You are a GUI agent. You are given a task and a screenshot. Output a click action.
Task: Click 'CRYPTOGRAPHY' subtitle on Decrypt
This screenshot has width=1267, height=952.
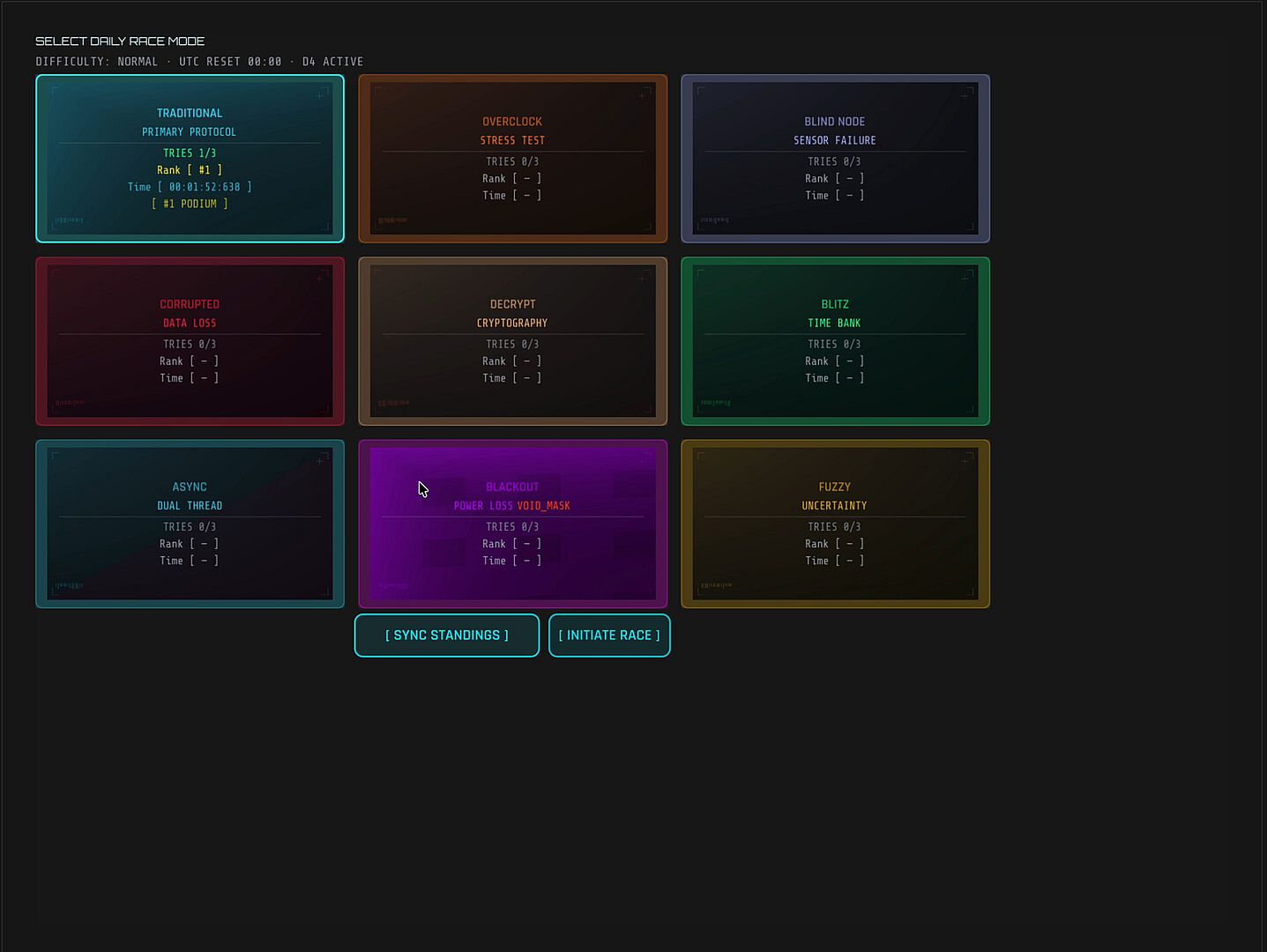[512, 324]
